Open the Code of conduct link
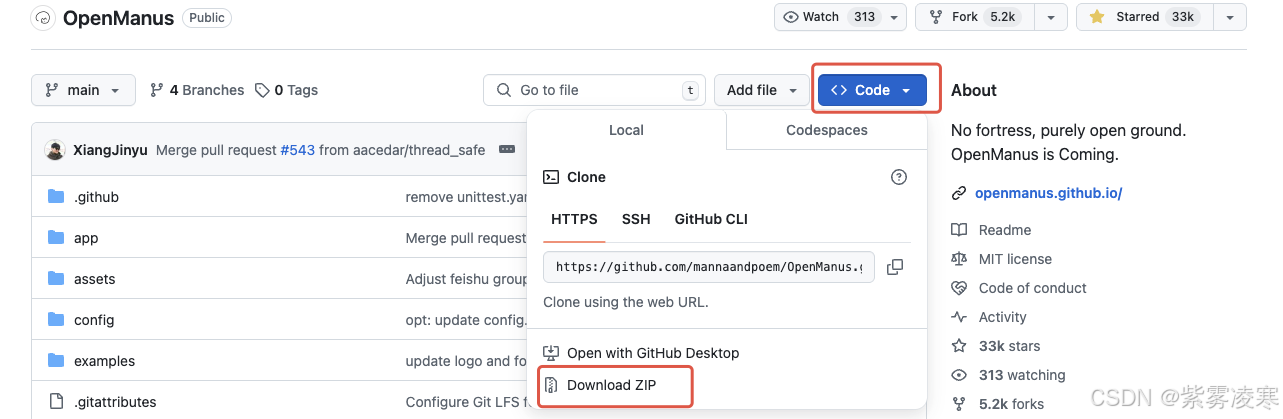This screenshot has height=419, width=1283. click(x=1033, y=288)
